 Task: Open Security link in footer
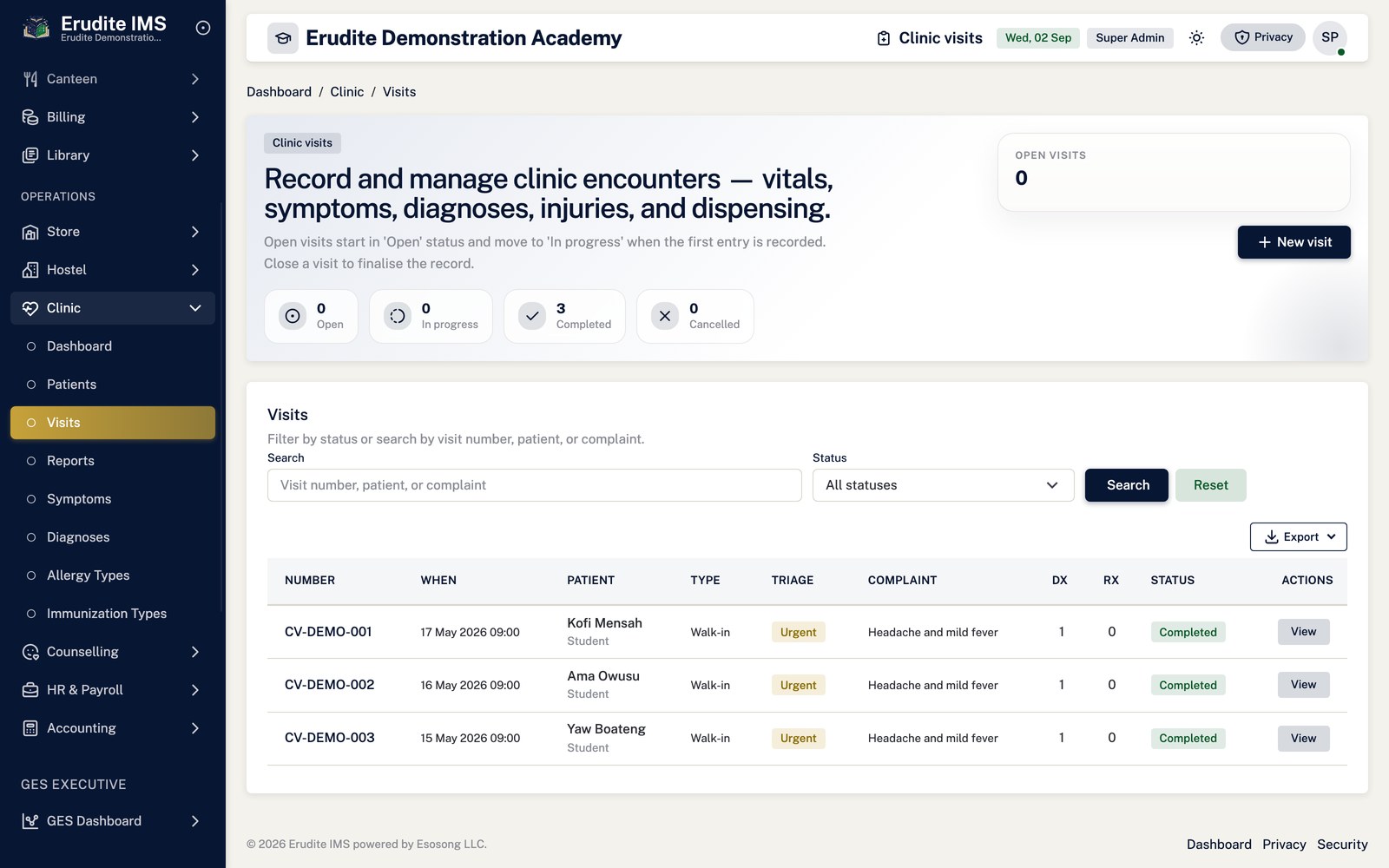pyautogui.click(x=1342, y=845)
